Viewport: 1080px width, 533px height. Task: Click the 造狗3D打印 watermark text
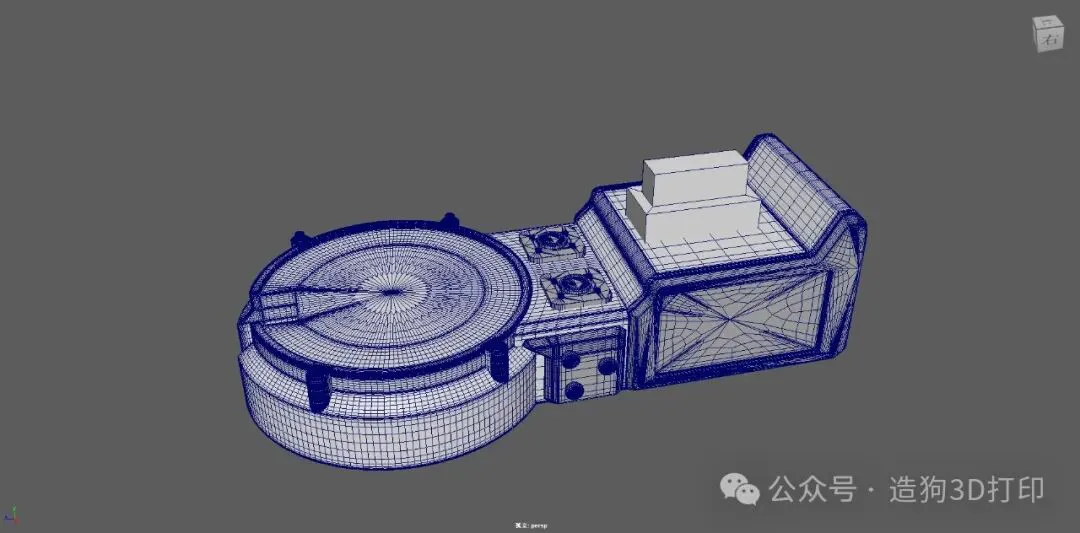tap(966, 490)
